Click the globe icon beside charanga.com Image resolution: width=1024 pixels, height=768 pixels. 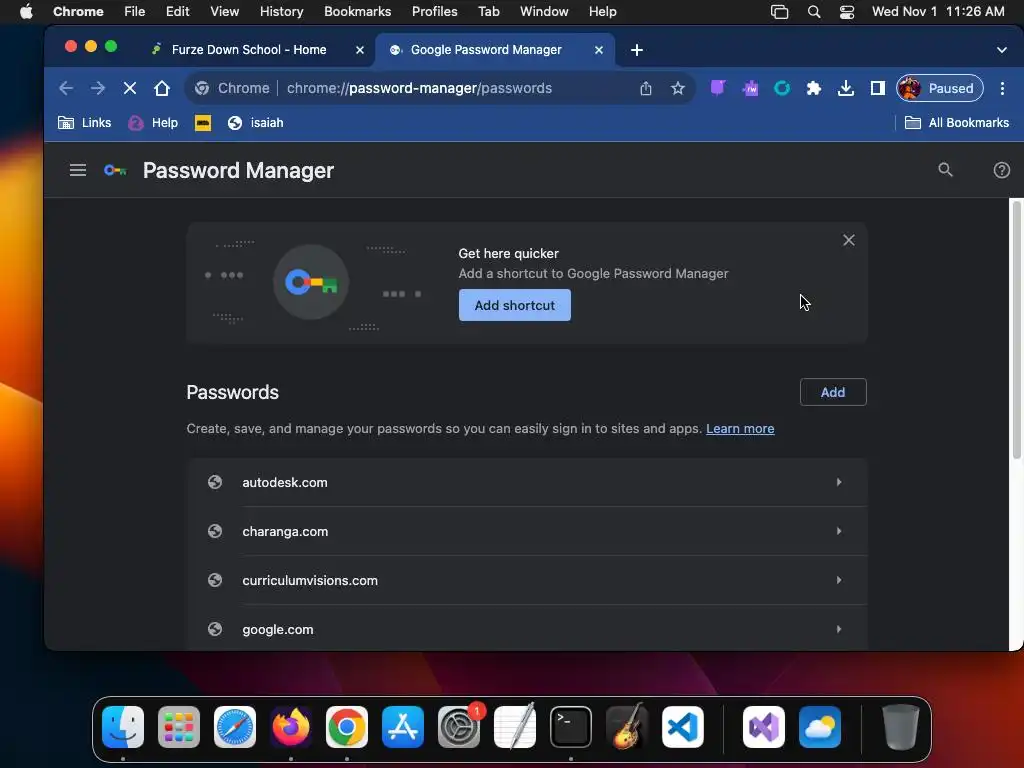click(215, 531)
